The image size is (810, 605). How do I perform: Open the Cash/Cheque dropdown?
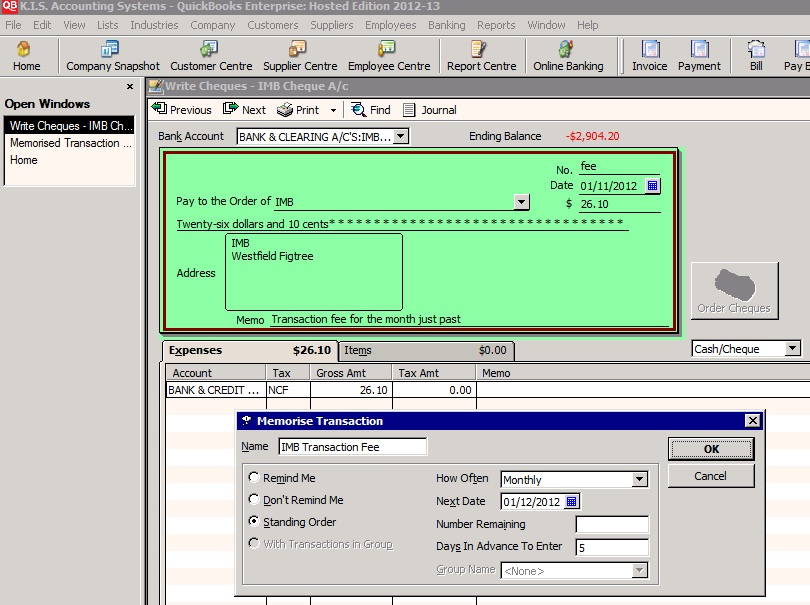tap(792, 349)
